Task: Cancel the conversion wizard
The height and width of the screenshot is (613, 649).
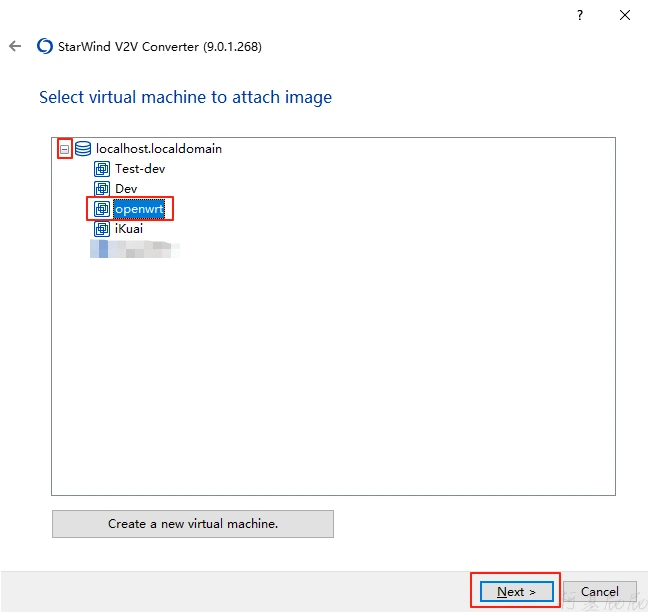Action: point(600,591)
